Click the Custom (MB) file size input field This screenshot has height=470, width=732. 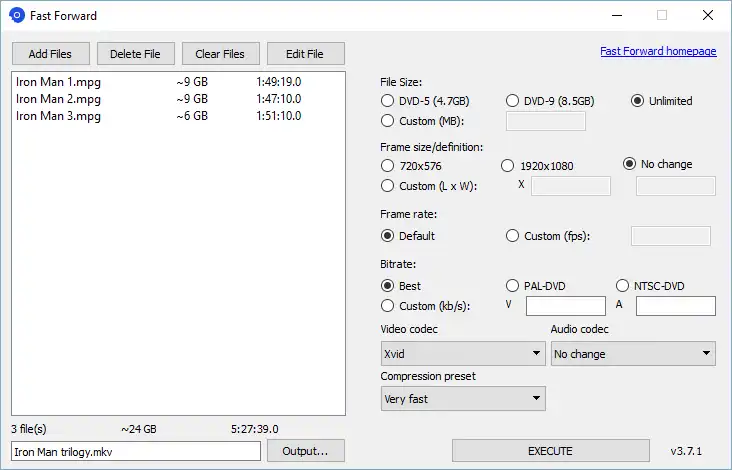[546, 121]
